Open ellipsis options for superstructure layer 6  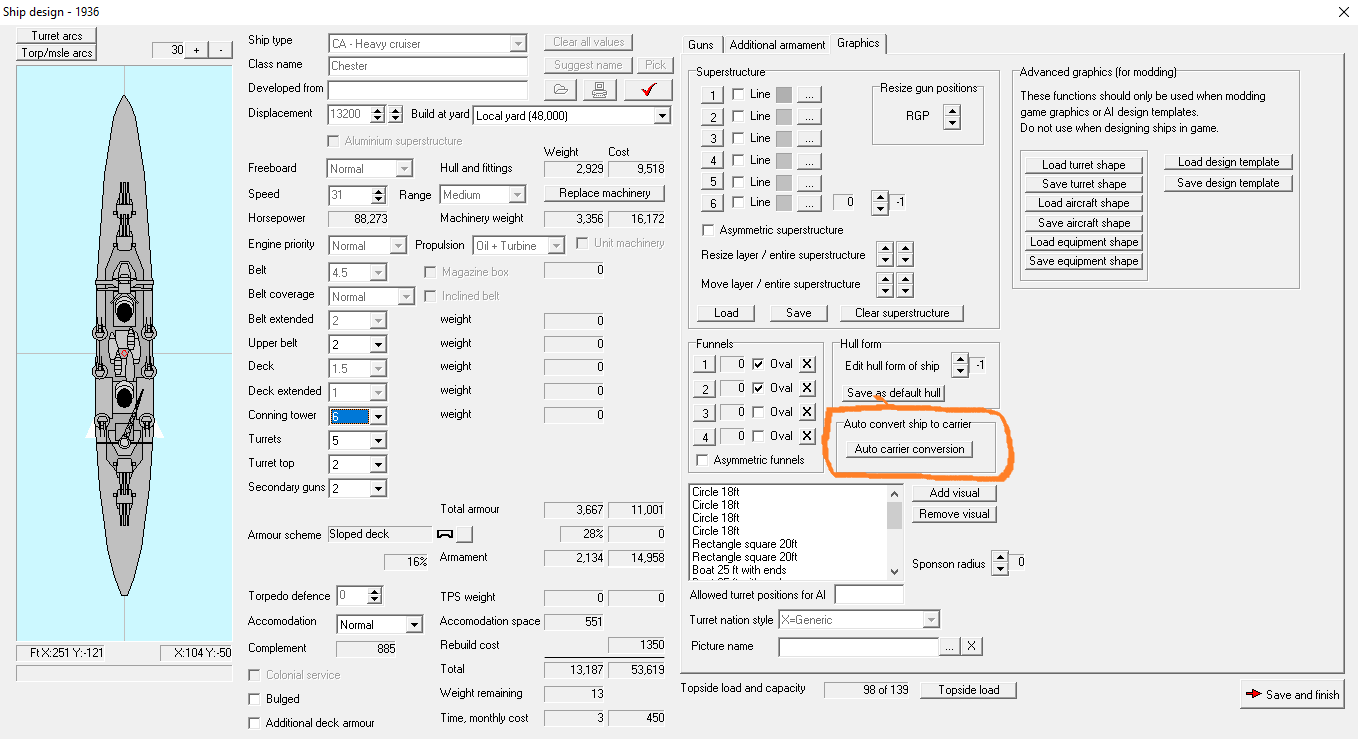click(809, 203)
